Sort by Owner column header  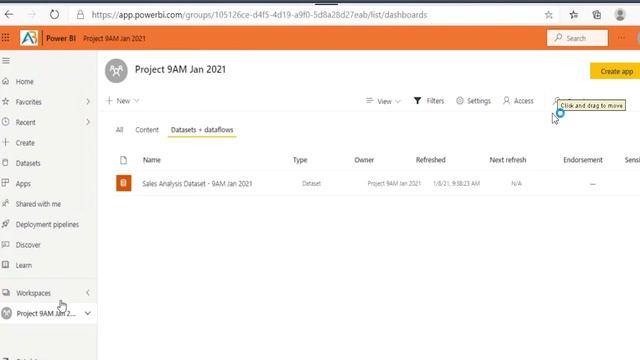[x=364, y=160]
